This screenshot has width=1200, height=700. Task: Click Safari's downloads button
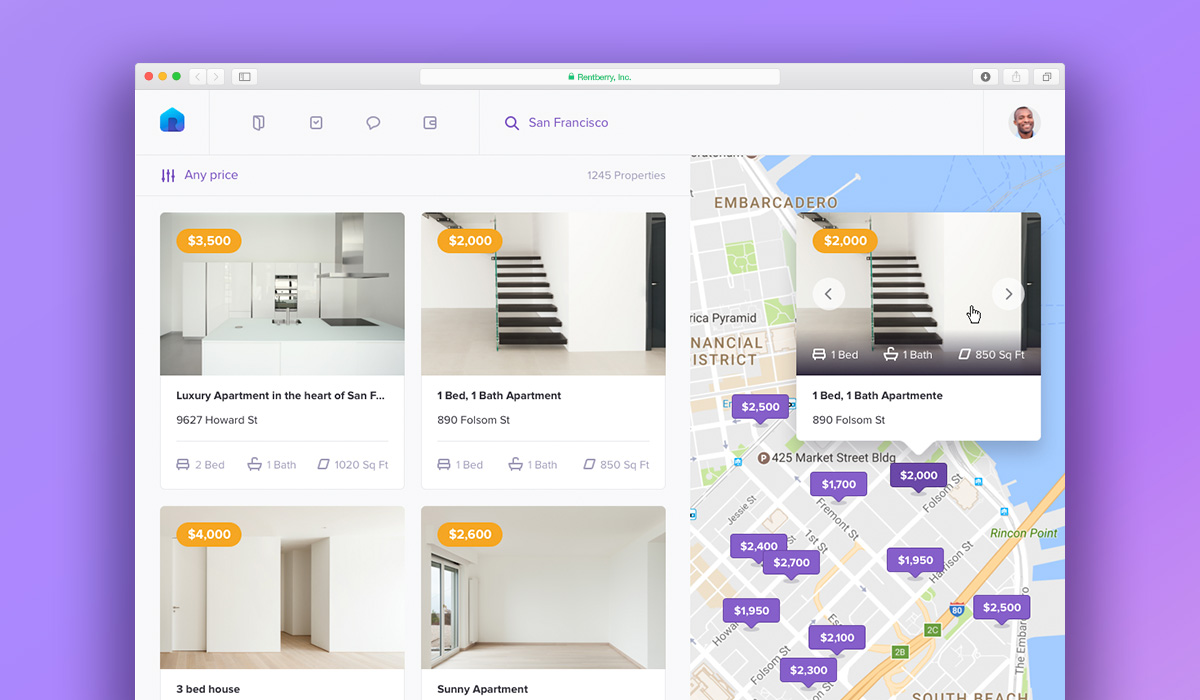985,77
